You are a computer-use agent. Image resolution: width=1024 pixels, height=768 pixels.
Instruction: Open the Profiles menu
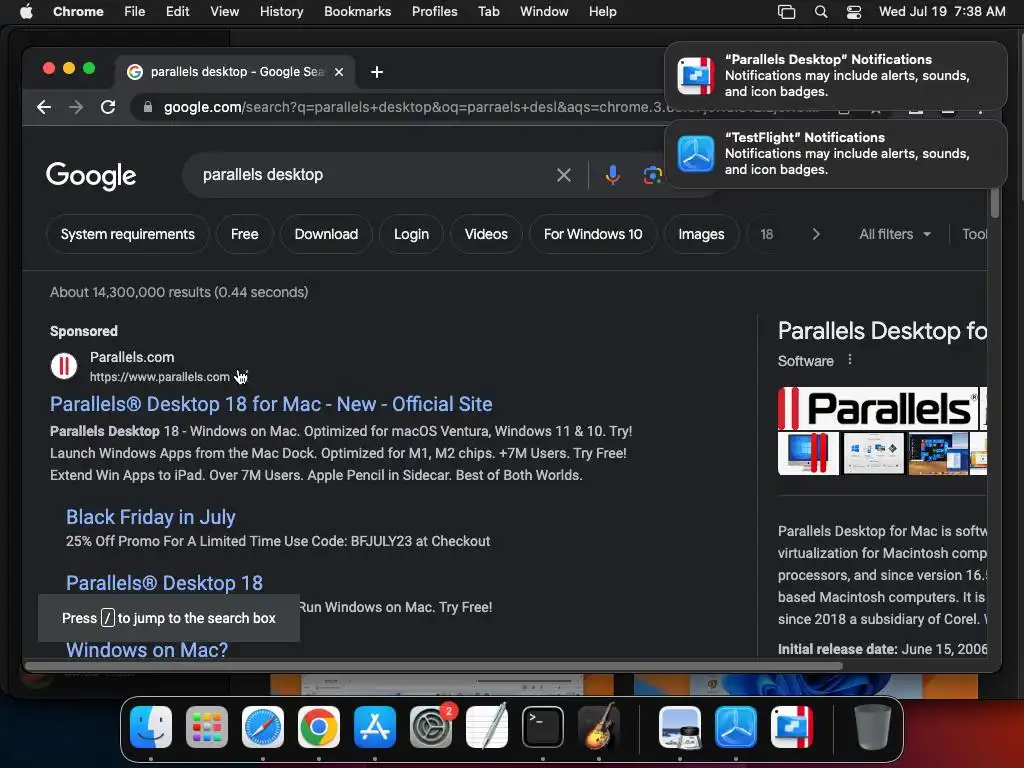[x=434, y=12]
